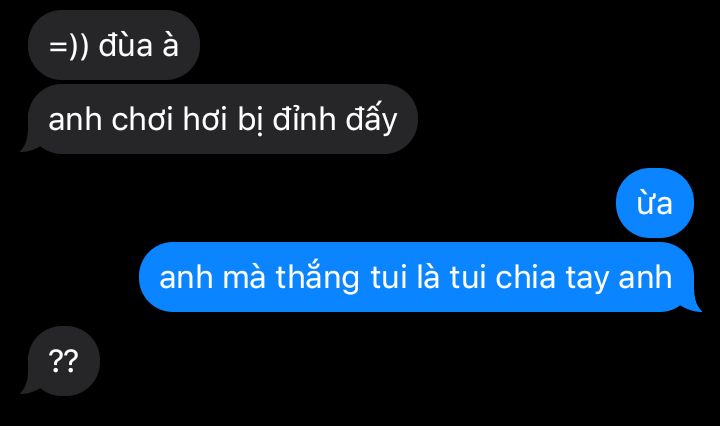Tap the blue "ừa" reply bubble
The image size is (720, 426).
pyautogui.click(x=655, y=203)
